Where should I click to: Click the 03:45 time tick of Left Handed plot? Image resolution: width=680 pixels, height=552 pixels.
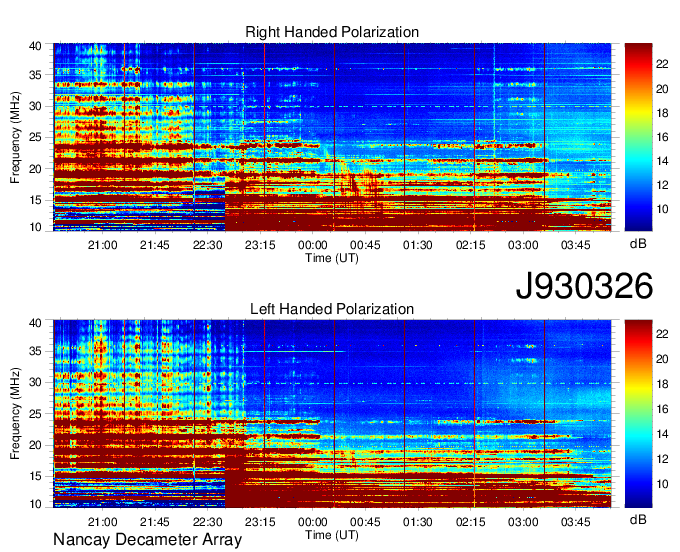click(x=575, y=522)
